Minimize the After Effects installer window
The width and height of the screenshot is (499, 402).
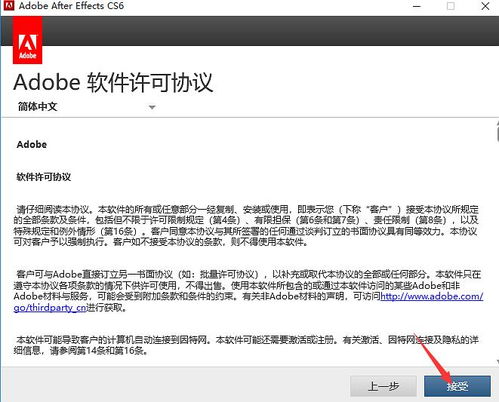417,6
